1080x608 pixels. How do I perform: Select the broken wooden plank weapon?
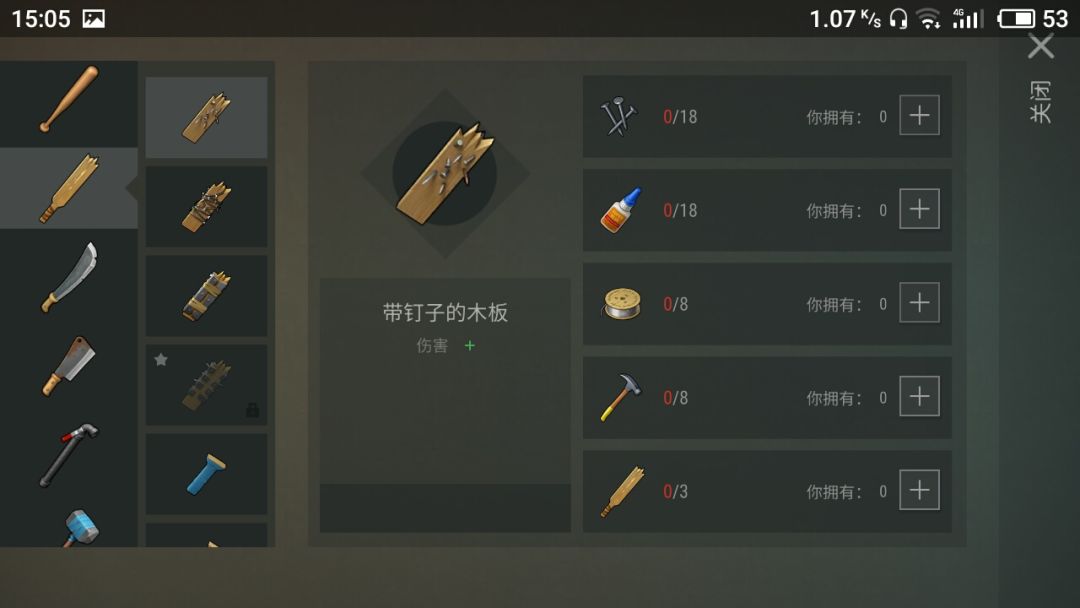pyautogui.click(x=69, y=188)
